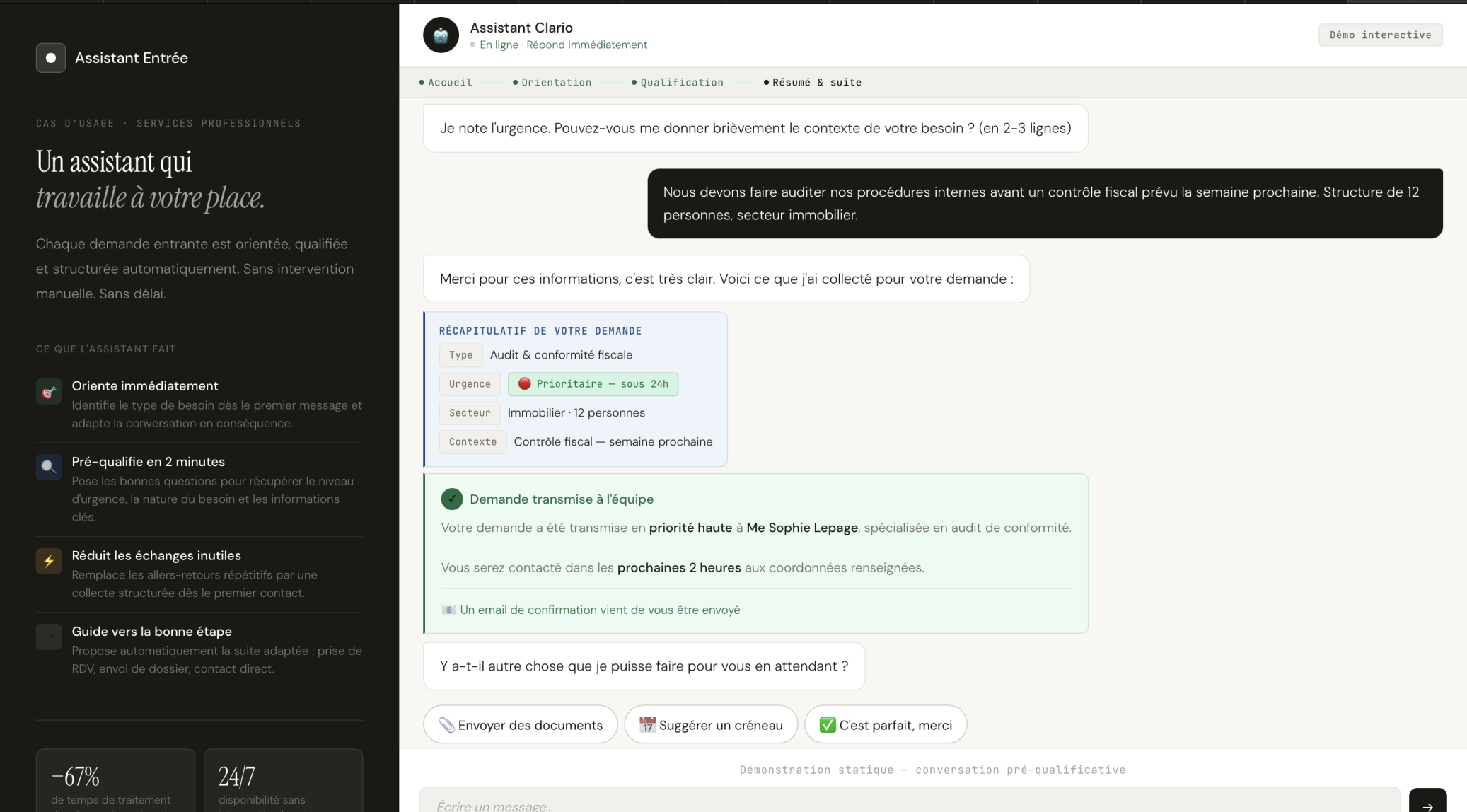The image size is (1467, 812).
Task: Click the red Prioritaire — sous 24h badge
Action: pos(593,384)
